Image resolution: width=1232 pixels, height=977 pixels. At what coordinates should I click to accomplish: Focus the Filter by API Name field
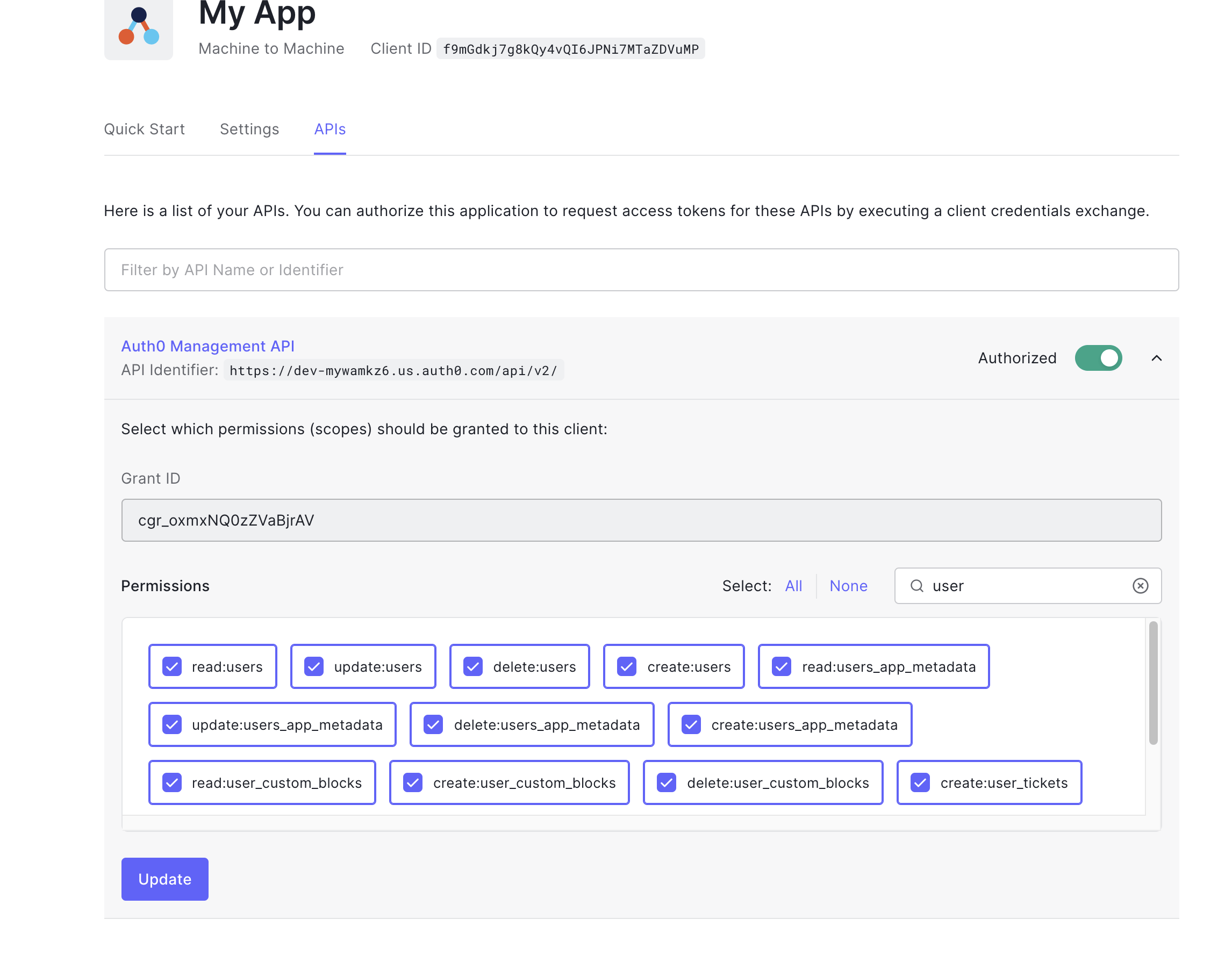tap(641, 270)
